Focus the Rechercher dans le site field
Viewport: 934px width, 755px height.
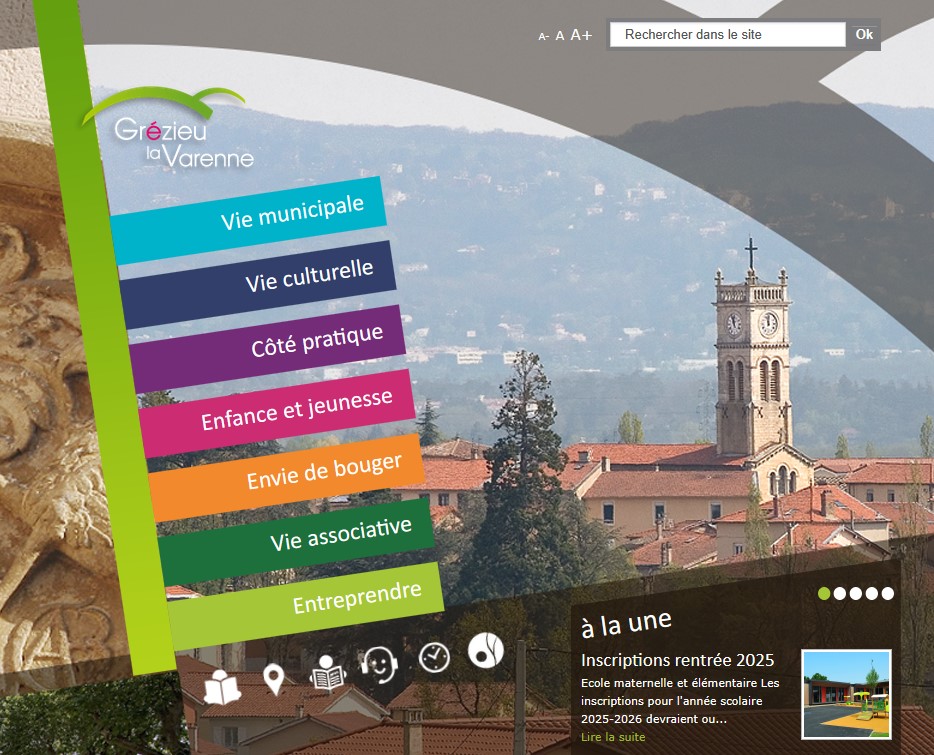727,35
